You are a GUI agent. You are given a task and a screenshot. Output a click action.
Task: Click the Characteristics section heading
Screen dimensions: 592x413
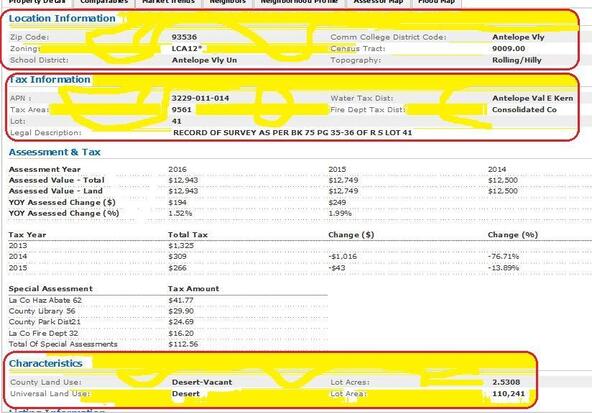pyautogui.click(x=46, y=364)
